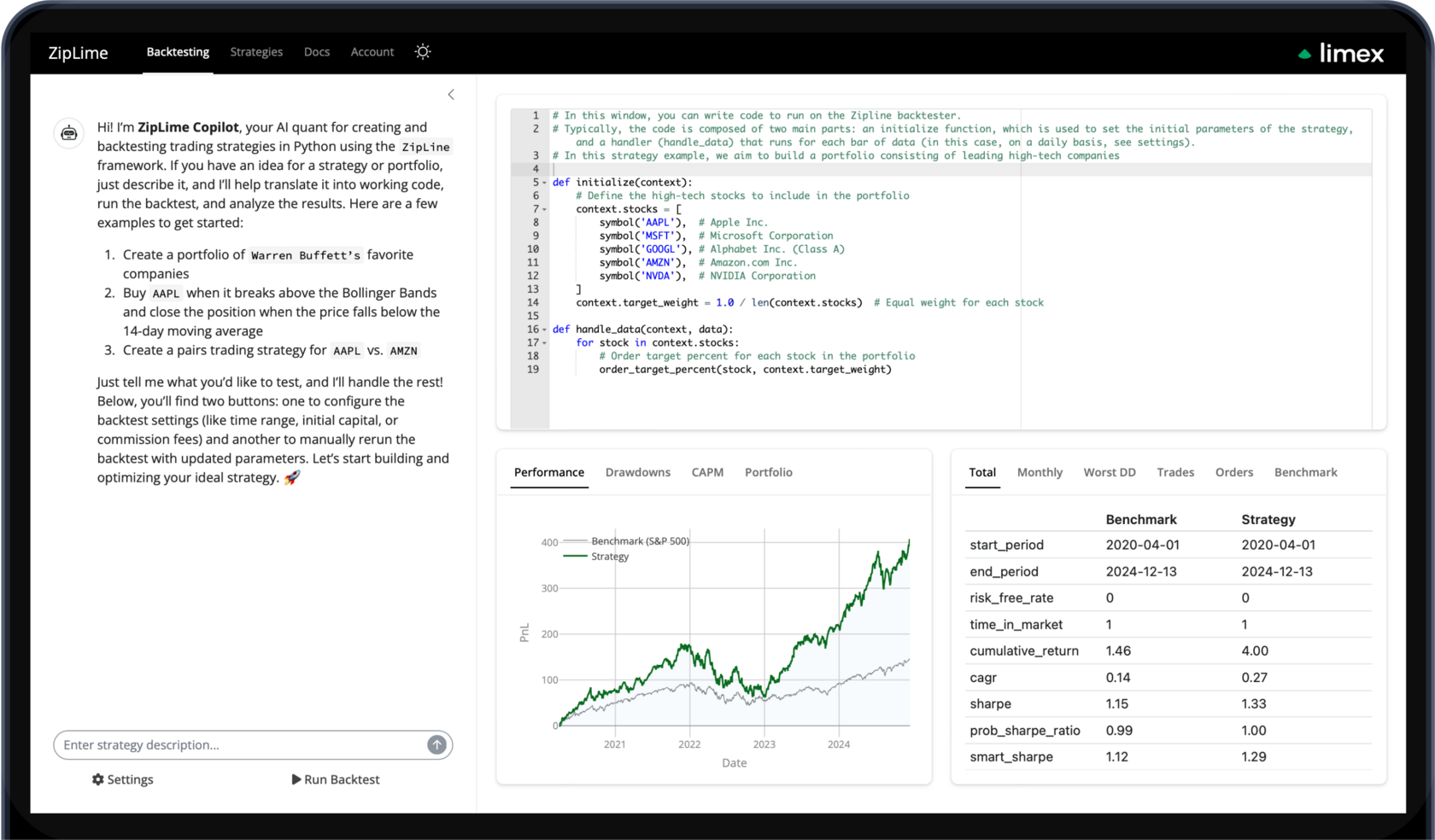Click the limex logo in the top right
Viewport: 1435px width, 840px height.
pyautogui.click(x=1339, y=53)
